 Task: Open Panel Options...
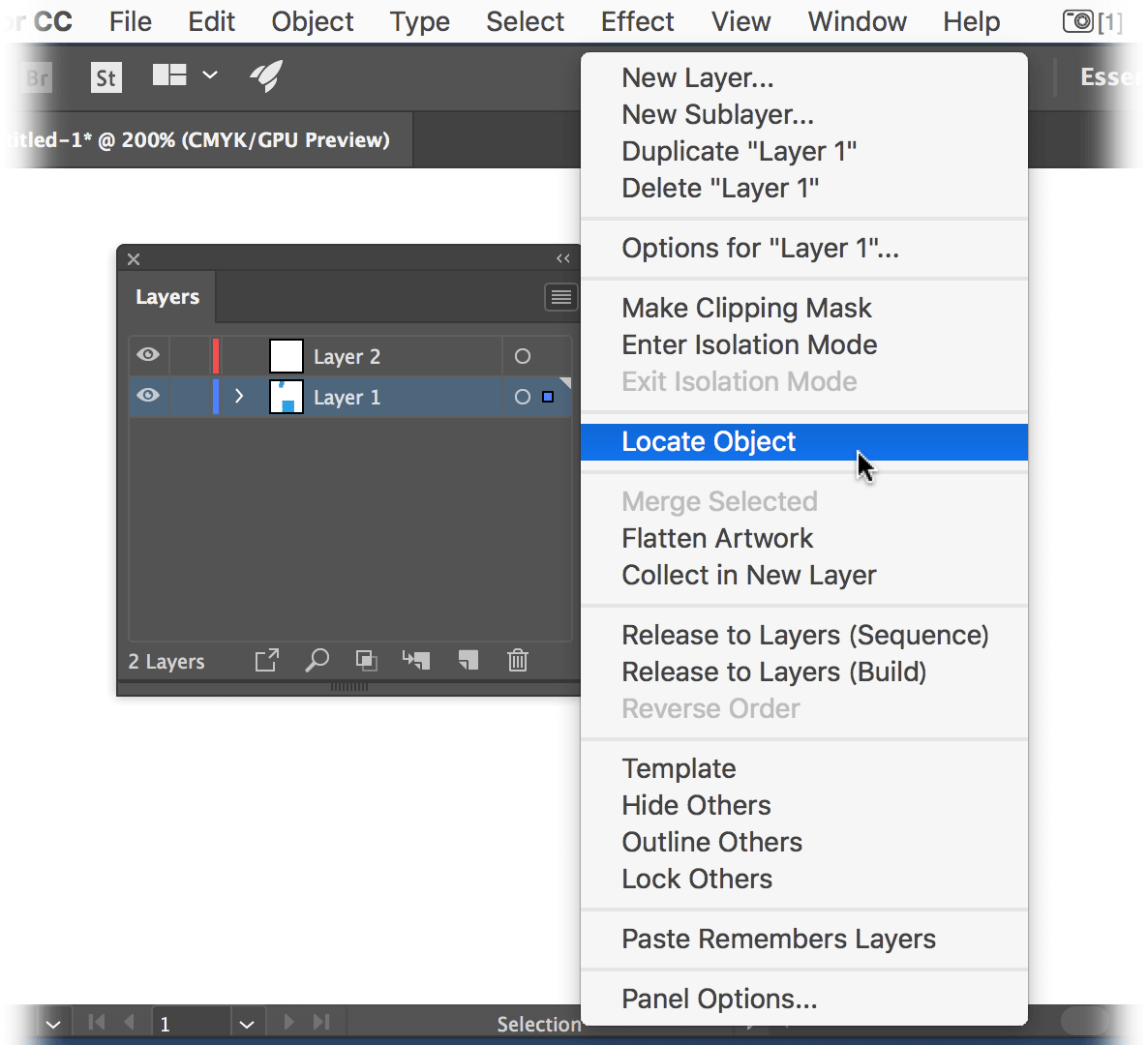coord(804,999)
